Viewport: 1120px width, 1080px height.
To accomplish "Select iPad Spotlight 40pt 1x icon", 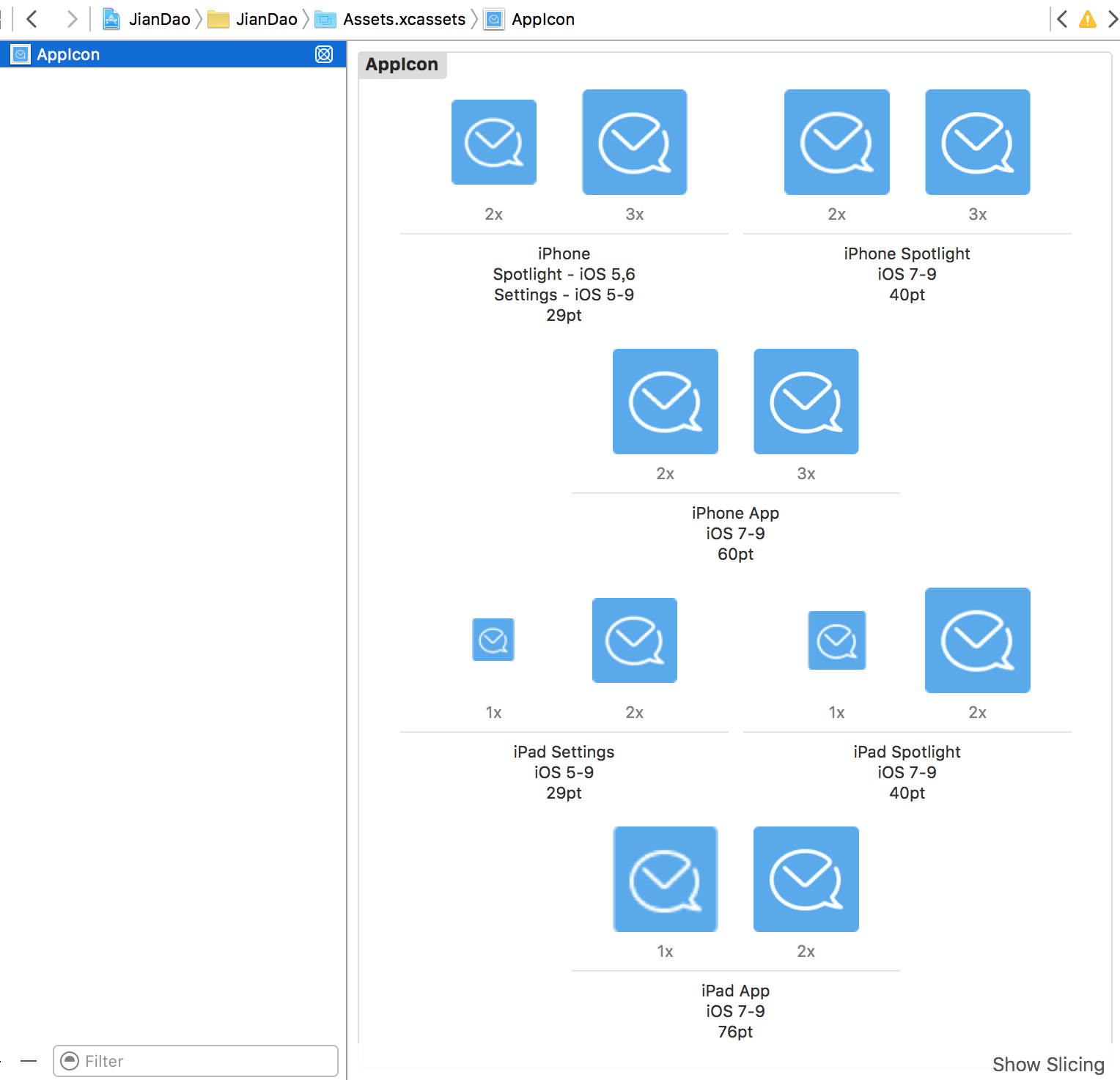I will pos(837,640).
